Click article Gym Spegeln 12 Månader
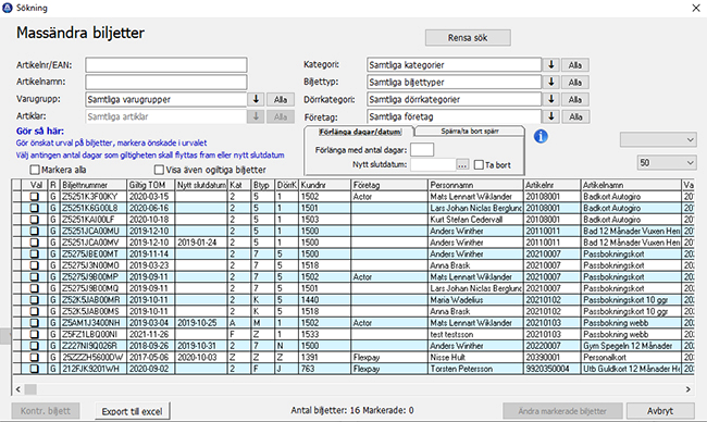707x422 pixels. (627, 346)
